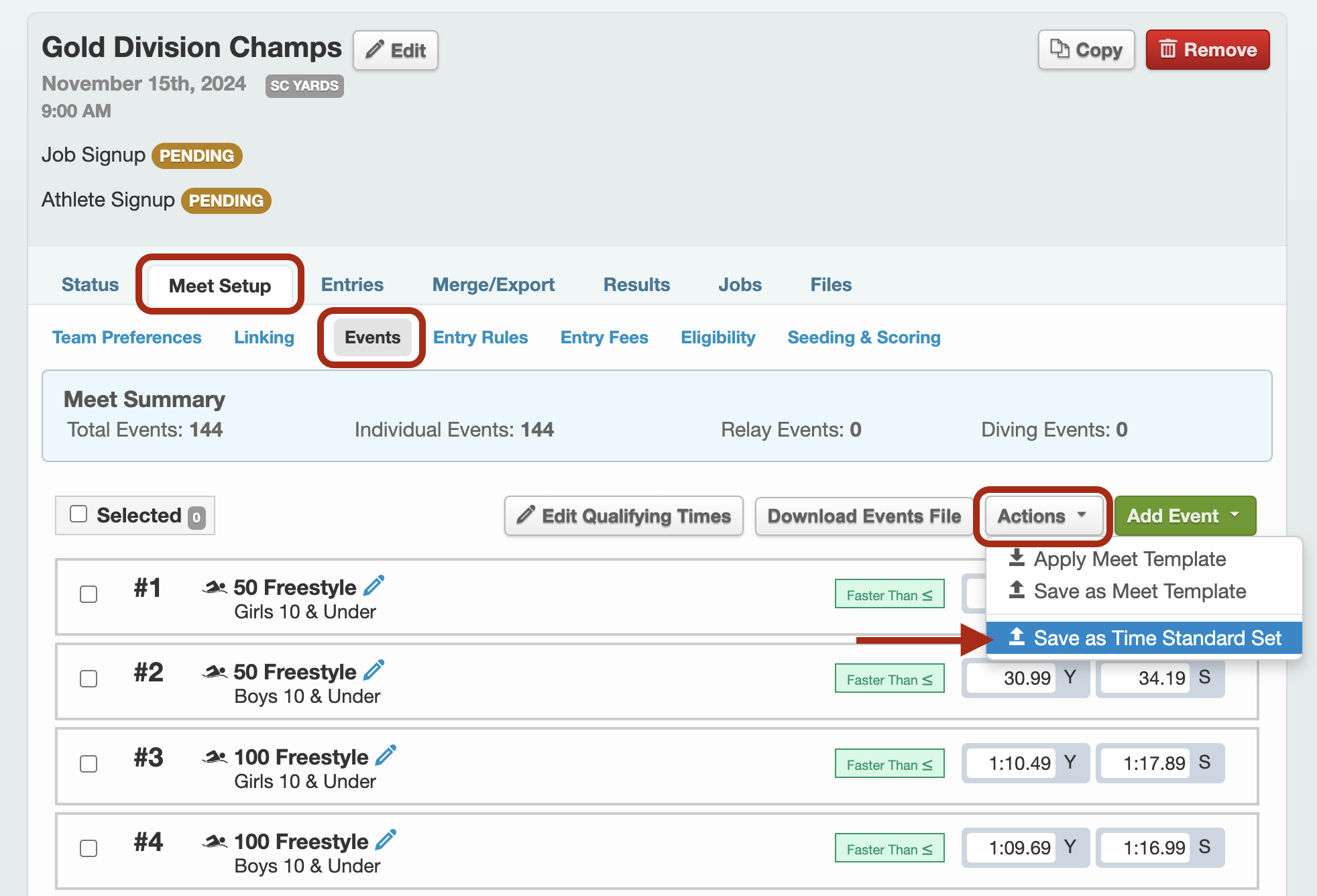Switch to the Status tab
Image resolution: width=1317 pixels, height=896 pixels.
[90, 284]
